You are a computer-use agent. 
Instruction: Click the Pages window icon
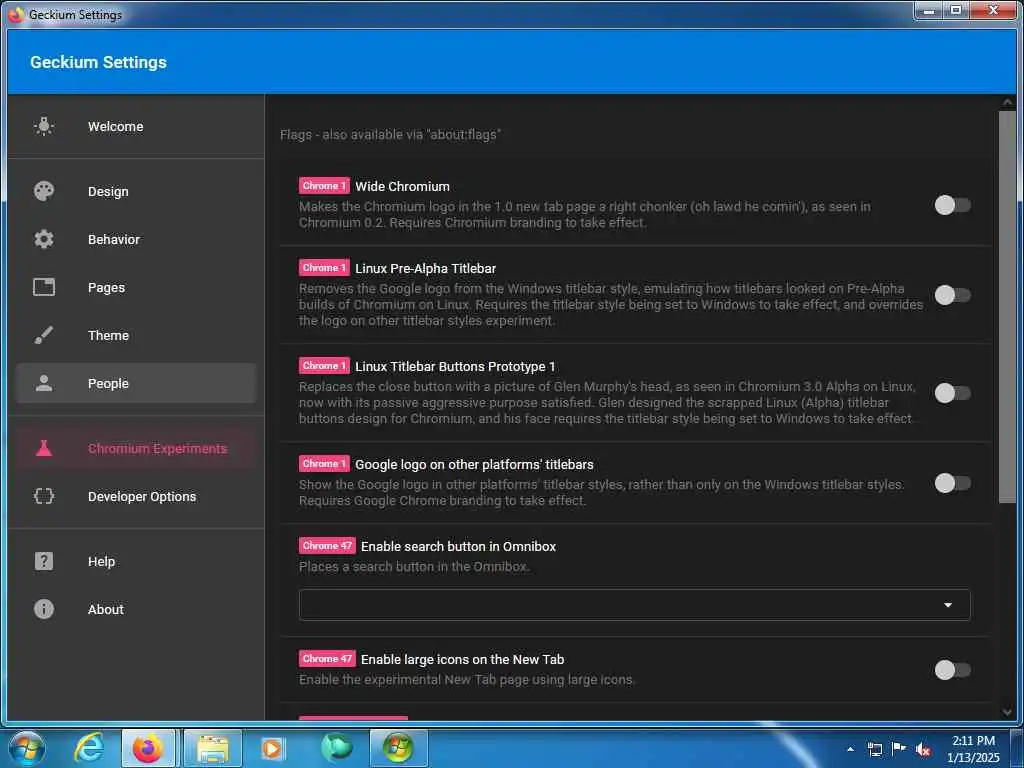(44, 287)
